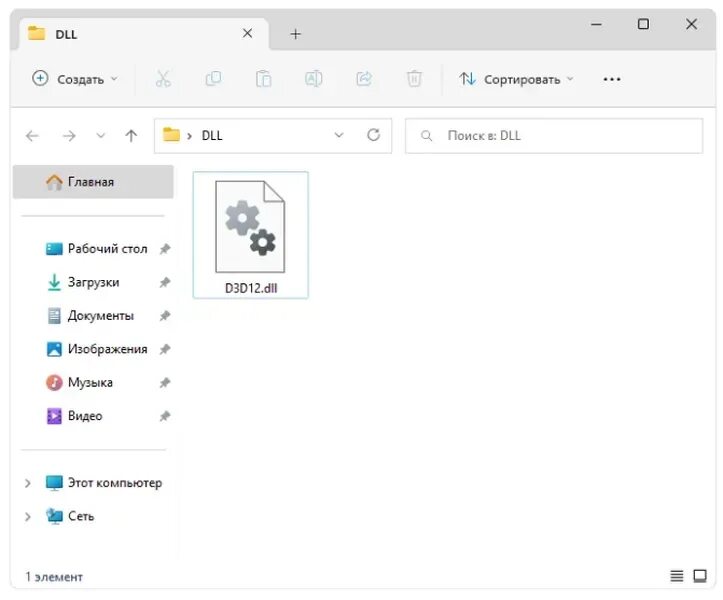Open Главная in the sidebar
The width and height of the screenshot is (723, 600).
pyautogui.click(x=93, y=182)
